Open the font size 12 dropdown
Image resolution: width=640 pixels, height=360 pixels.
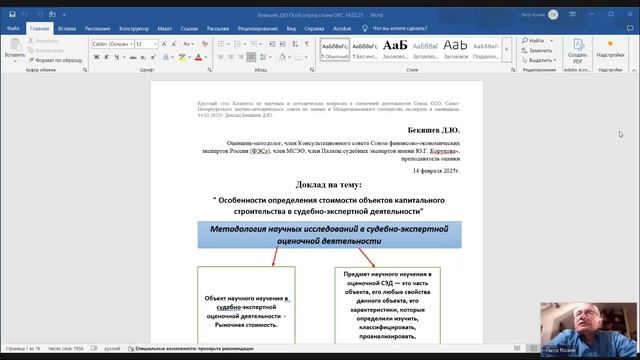tap(155, 44)
